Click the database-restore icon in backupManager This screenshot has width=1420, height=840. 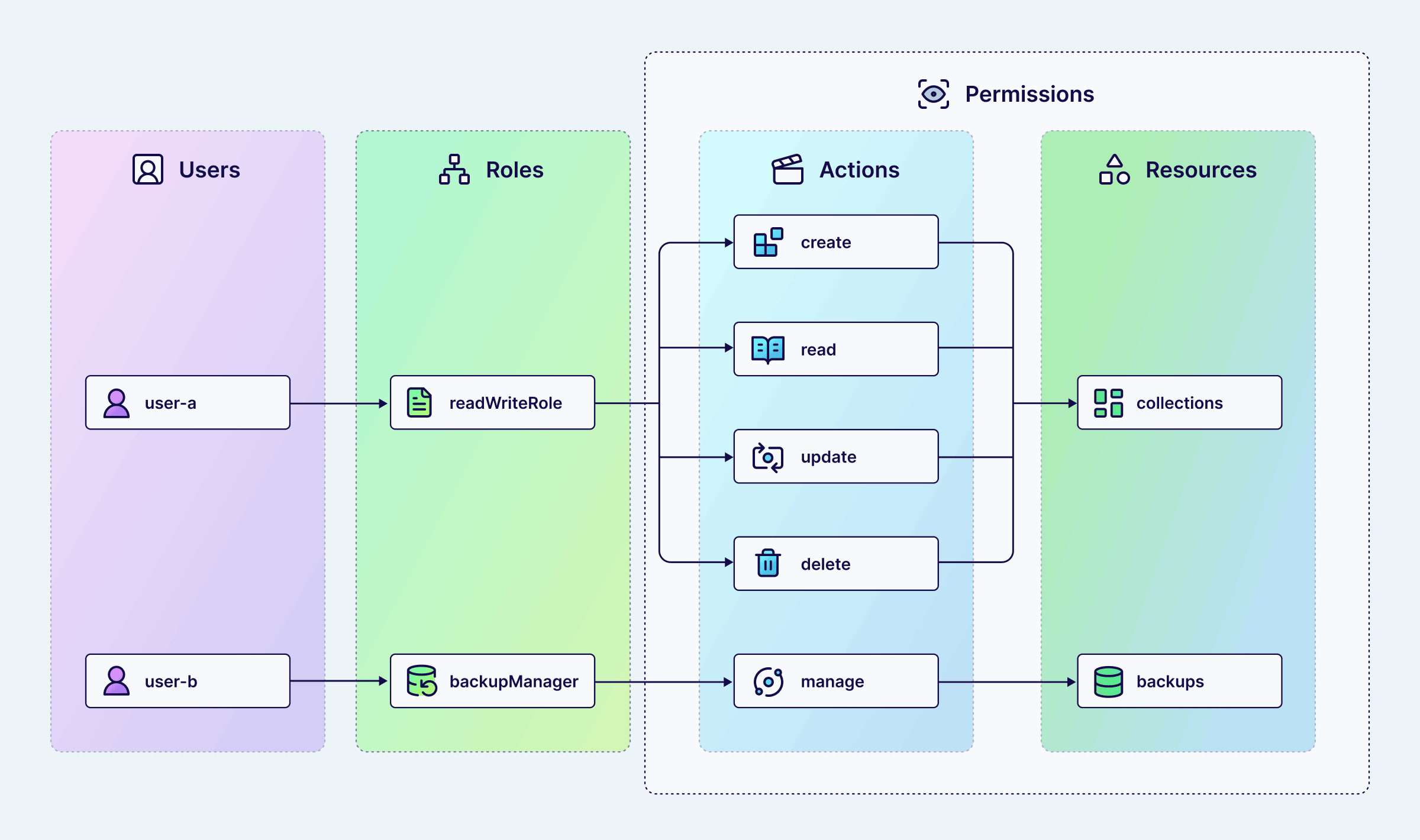pos(421,681)
